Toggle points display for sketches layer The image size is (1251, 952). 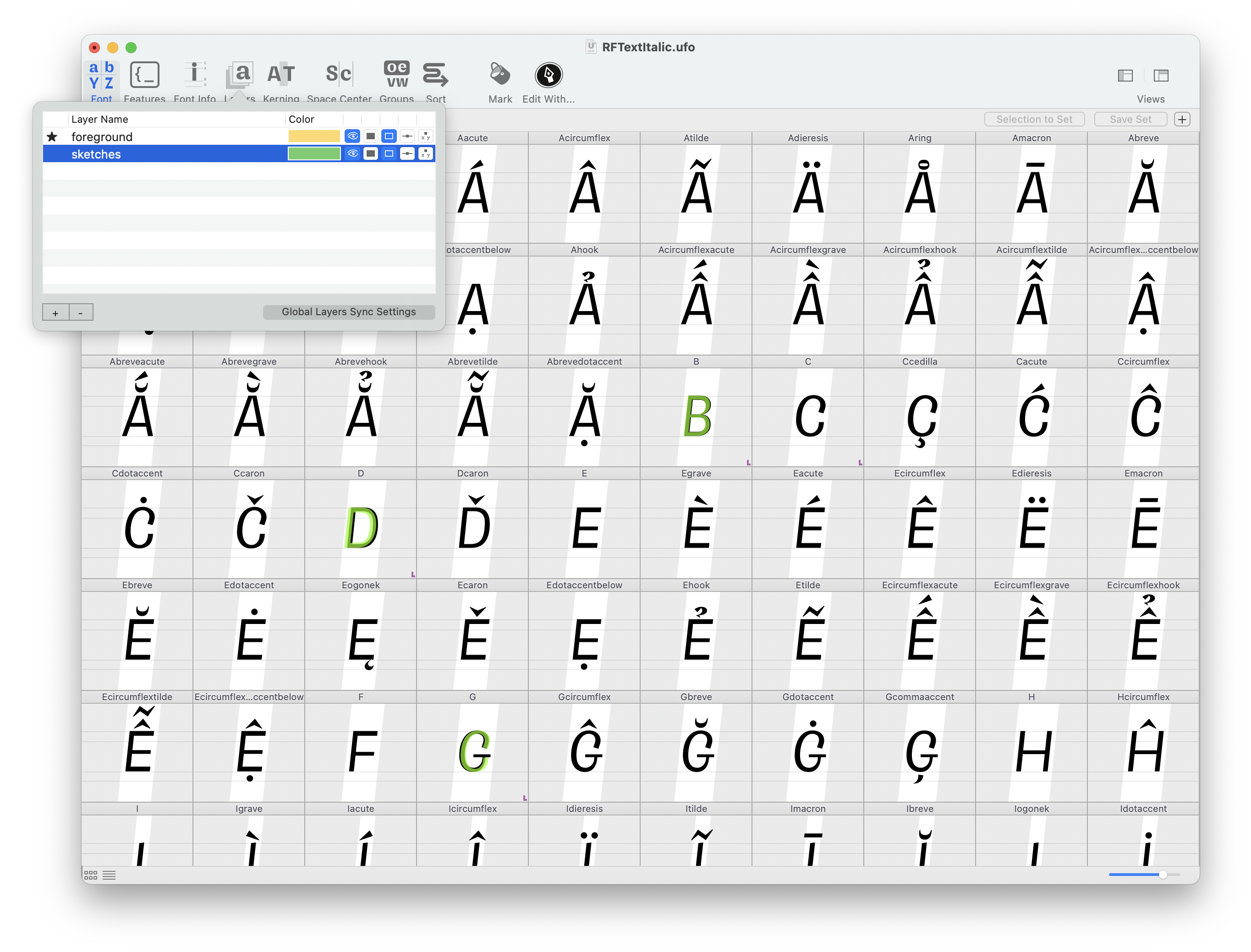point(407,153)
